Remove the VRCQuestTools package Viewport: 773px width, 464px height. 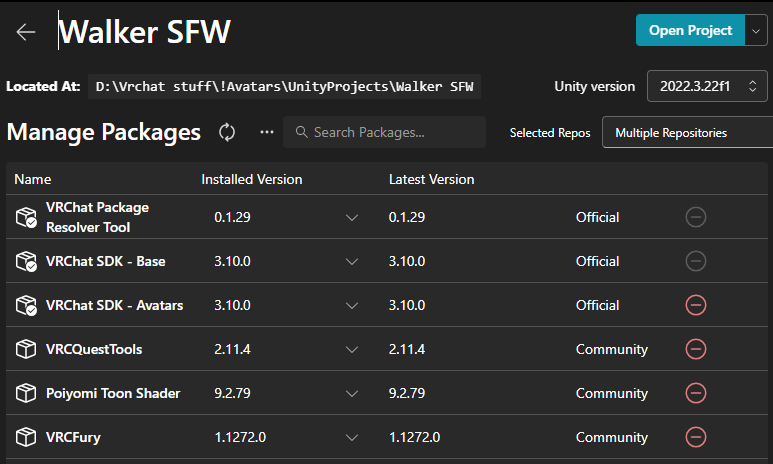(696, 349)
